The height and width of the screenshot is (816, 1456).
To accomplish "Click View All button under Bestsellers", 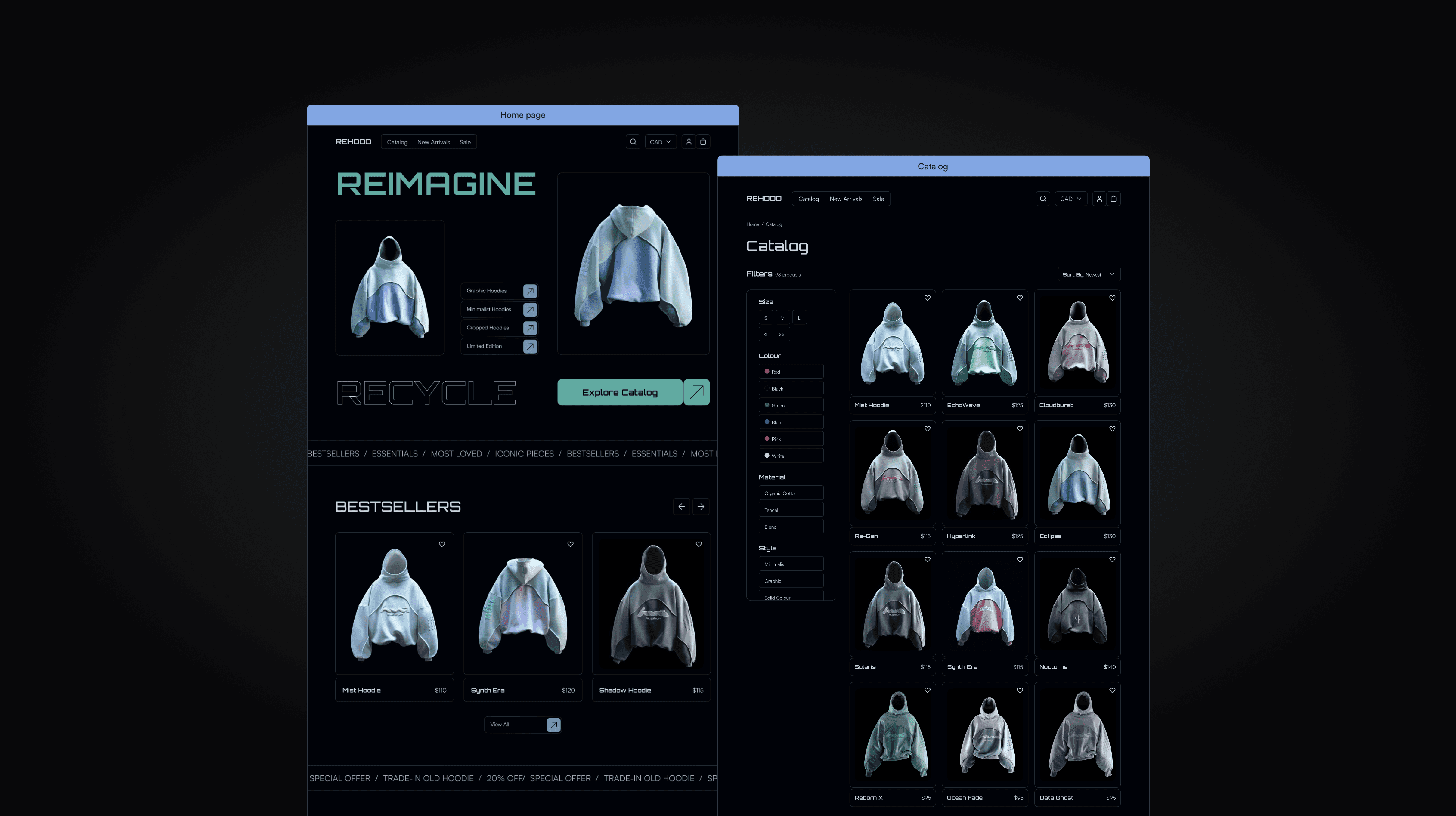I will (523, 725).
